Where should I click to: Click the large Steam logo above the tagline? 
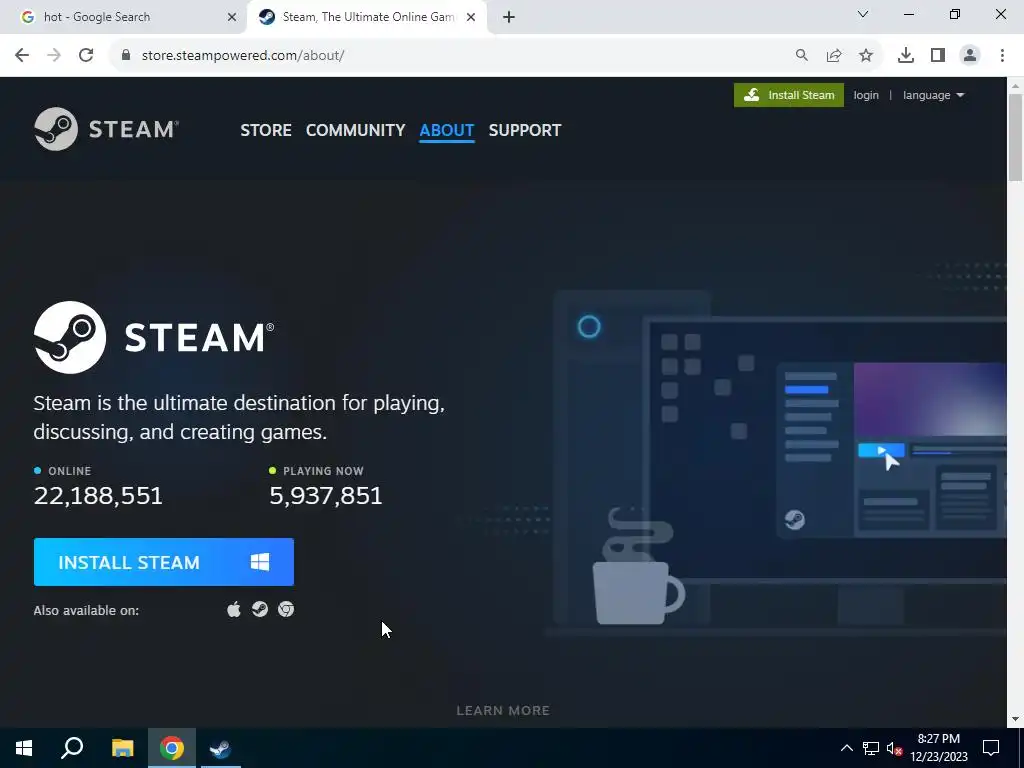tap(154, 337)
